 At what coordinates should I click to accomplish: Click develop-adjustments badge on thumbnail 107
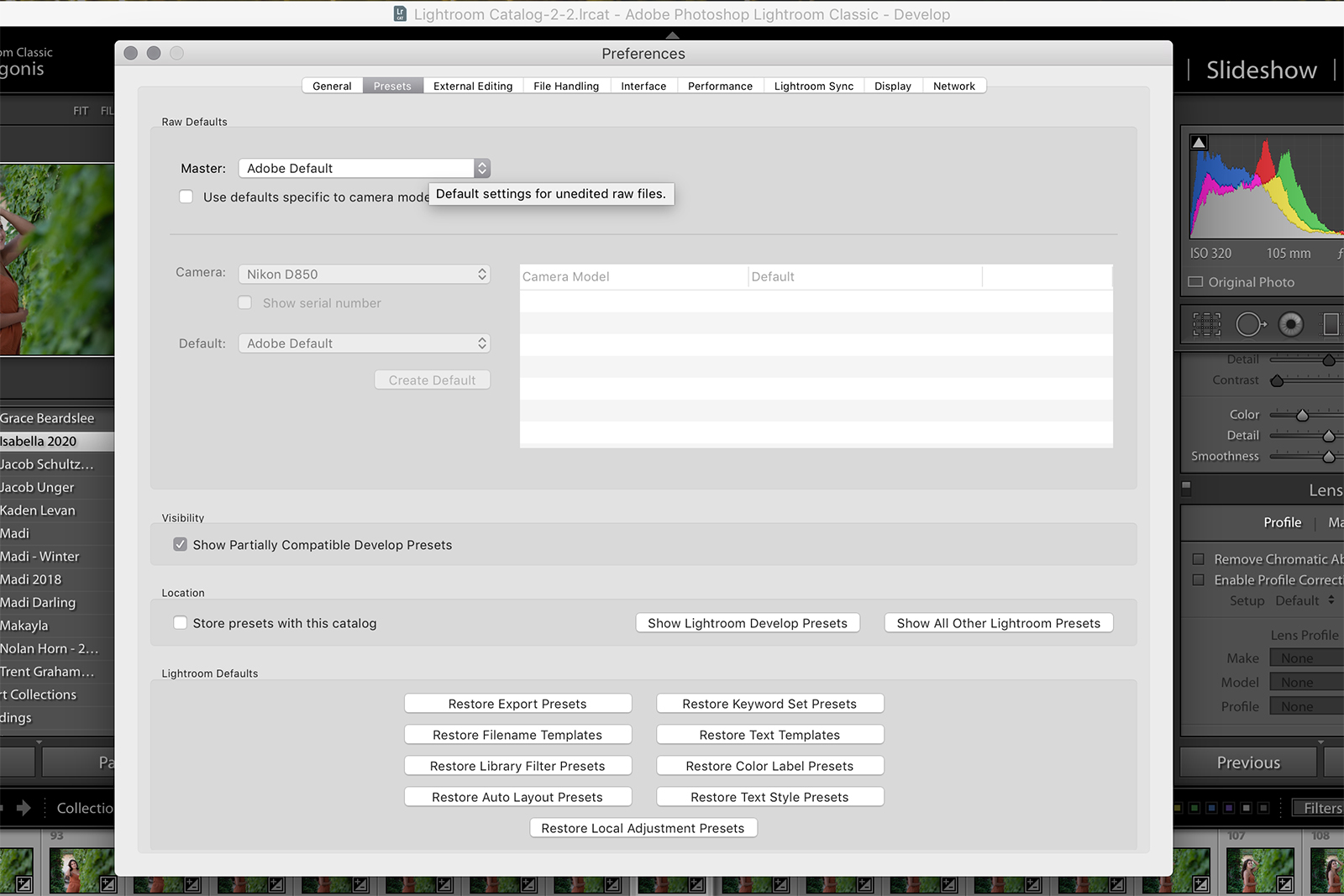(1285, 883)
